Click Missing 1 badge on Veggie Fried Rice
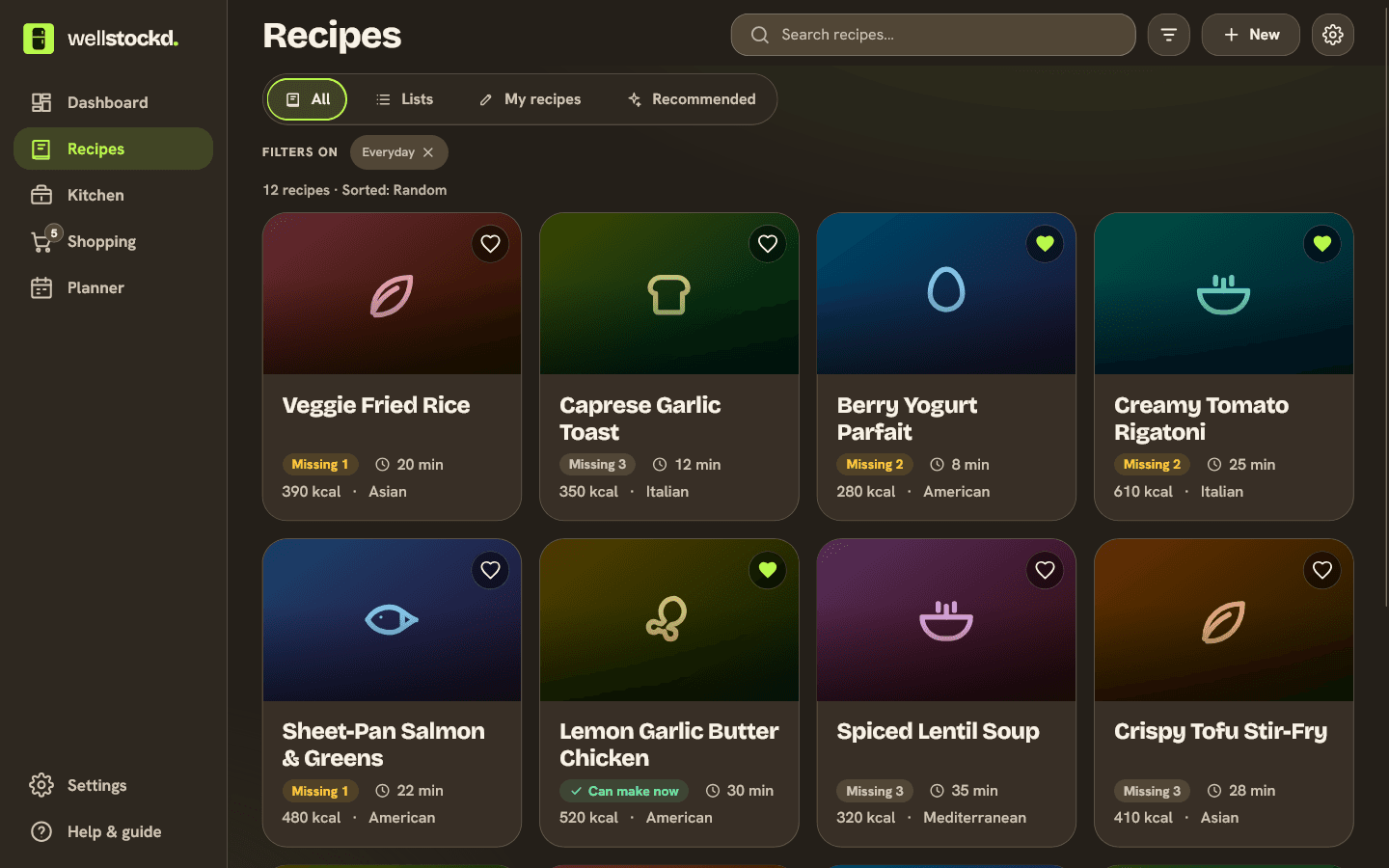Viewport: 1389px width, 868px height. coord(320,465)
